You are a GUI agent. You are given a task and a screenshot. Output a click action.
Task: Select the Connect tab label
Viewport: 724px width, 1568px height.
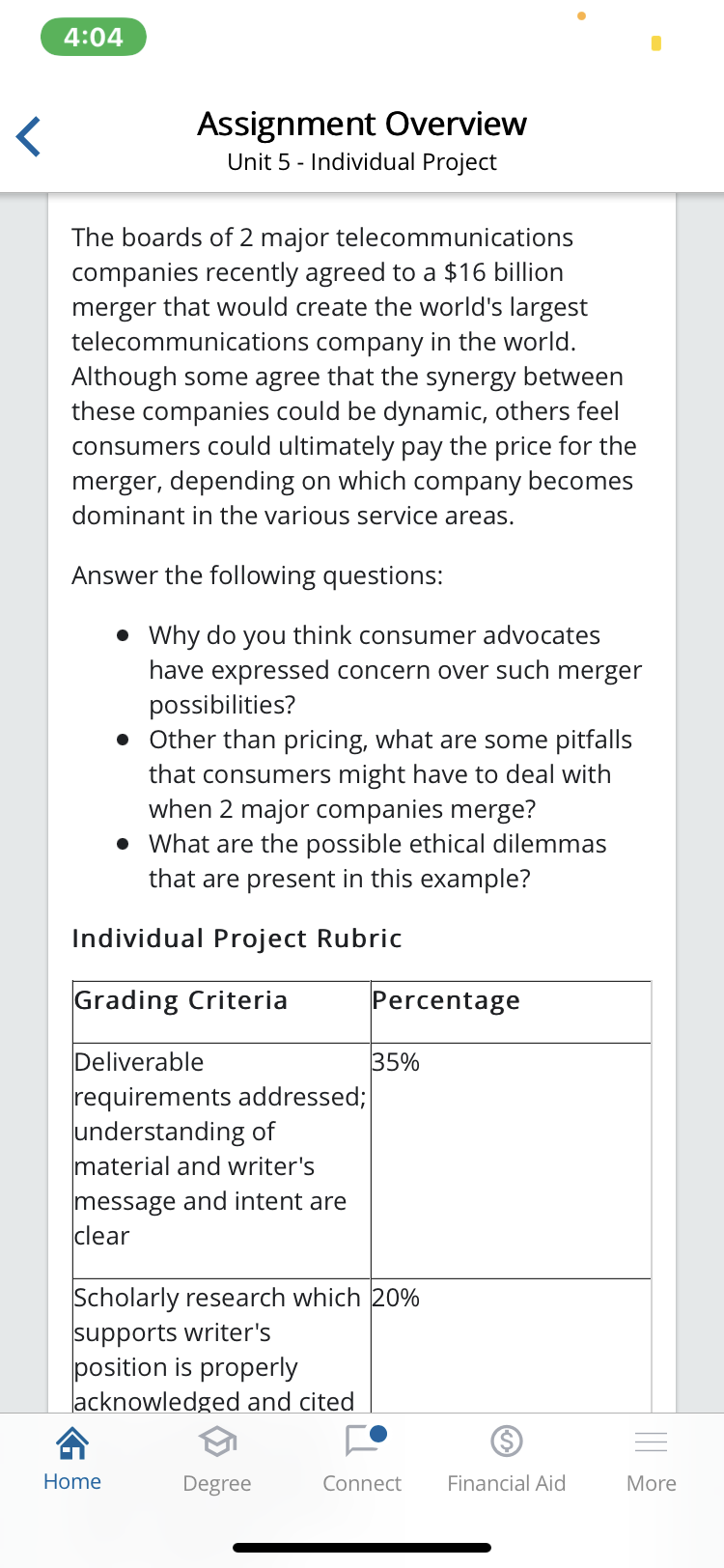click(x=362, y=1483)
